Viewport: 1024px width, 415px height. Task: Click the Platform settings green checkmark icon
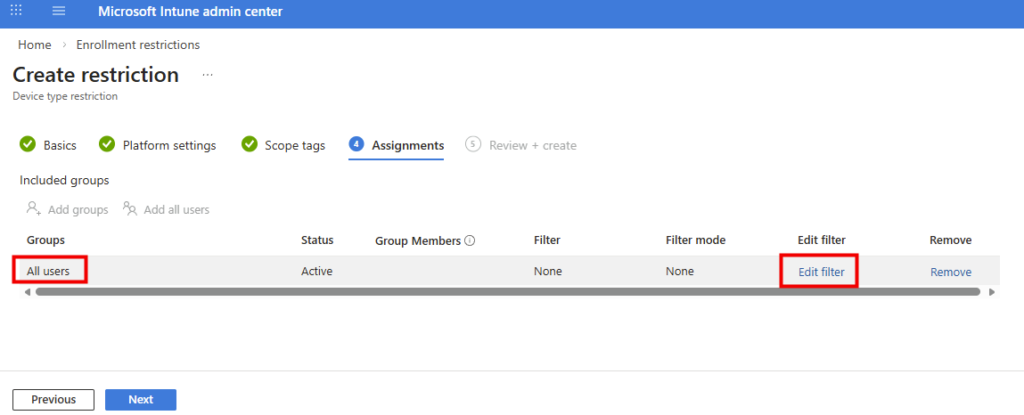tap(107, 145)
